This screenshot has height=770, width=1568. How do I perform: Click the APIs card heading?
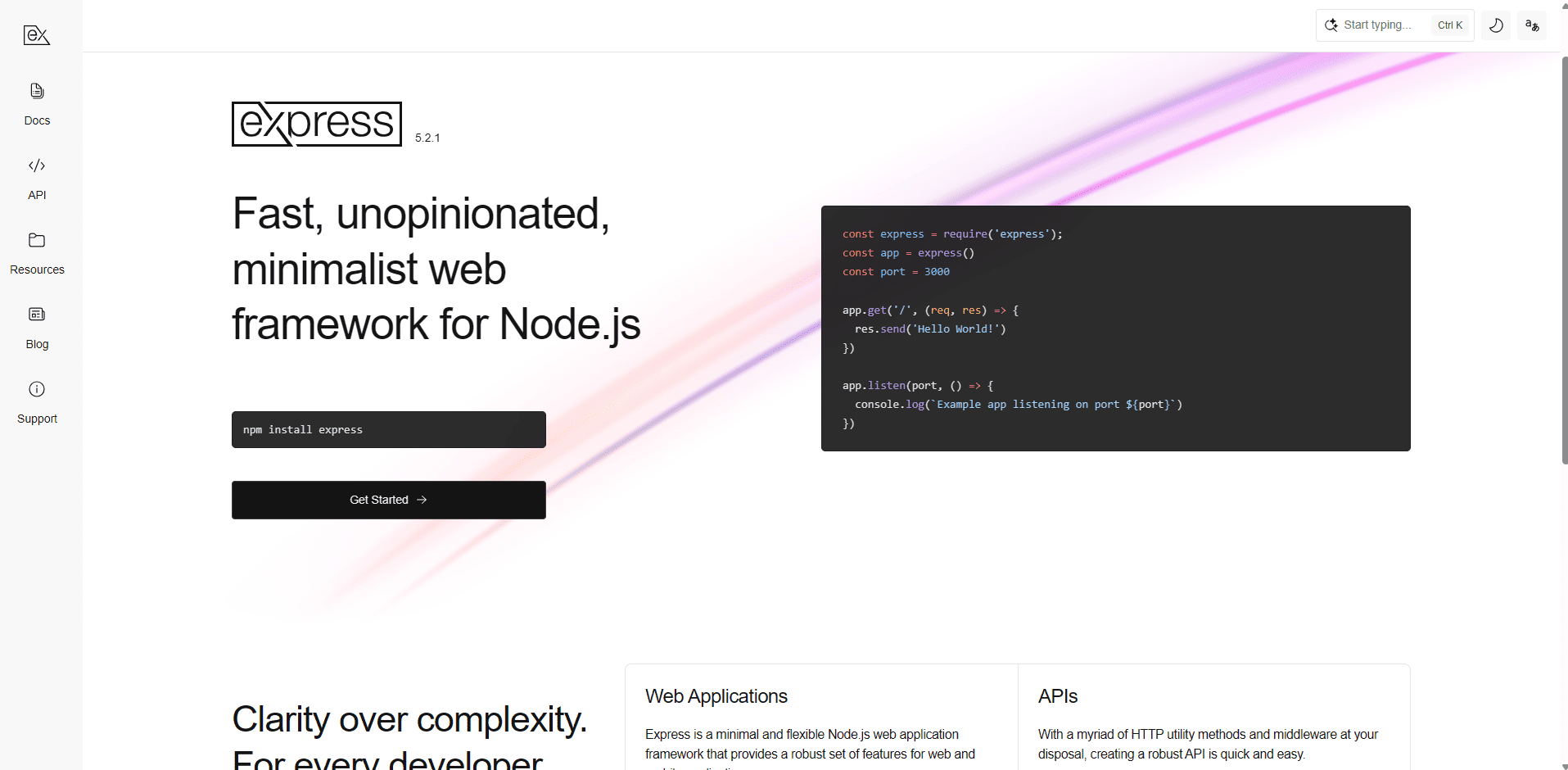(1058, 696)
